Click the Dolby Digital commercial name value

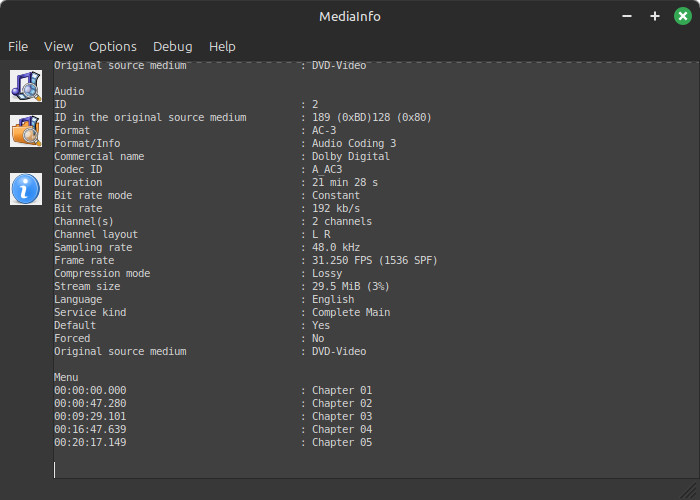pos(350,156)
